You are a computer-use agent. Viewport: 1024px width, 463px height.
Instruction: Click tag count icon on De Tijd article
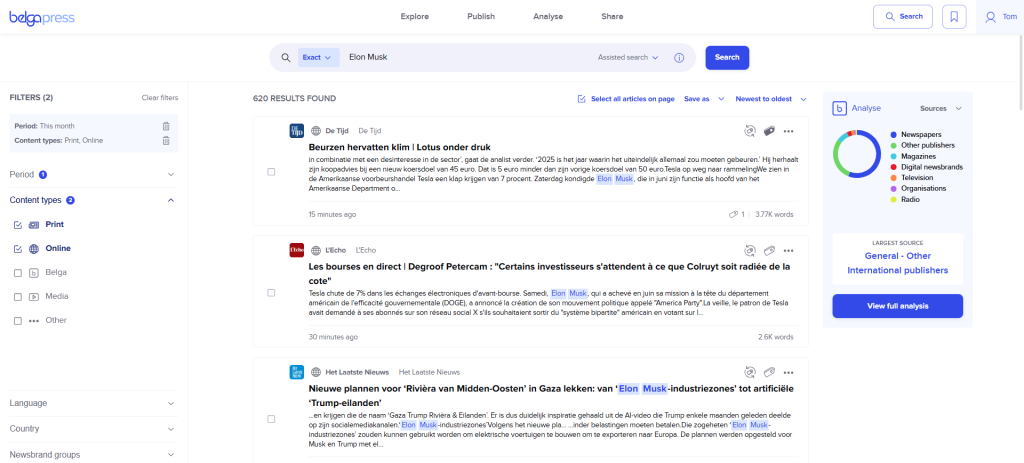click(x=733, y=214)
